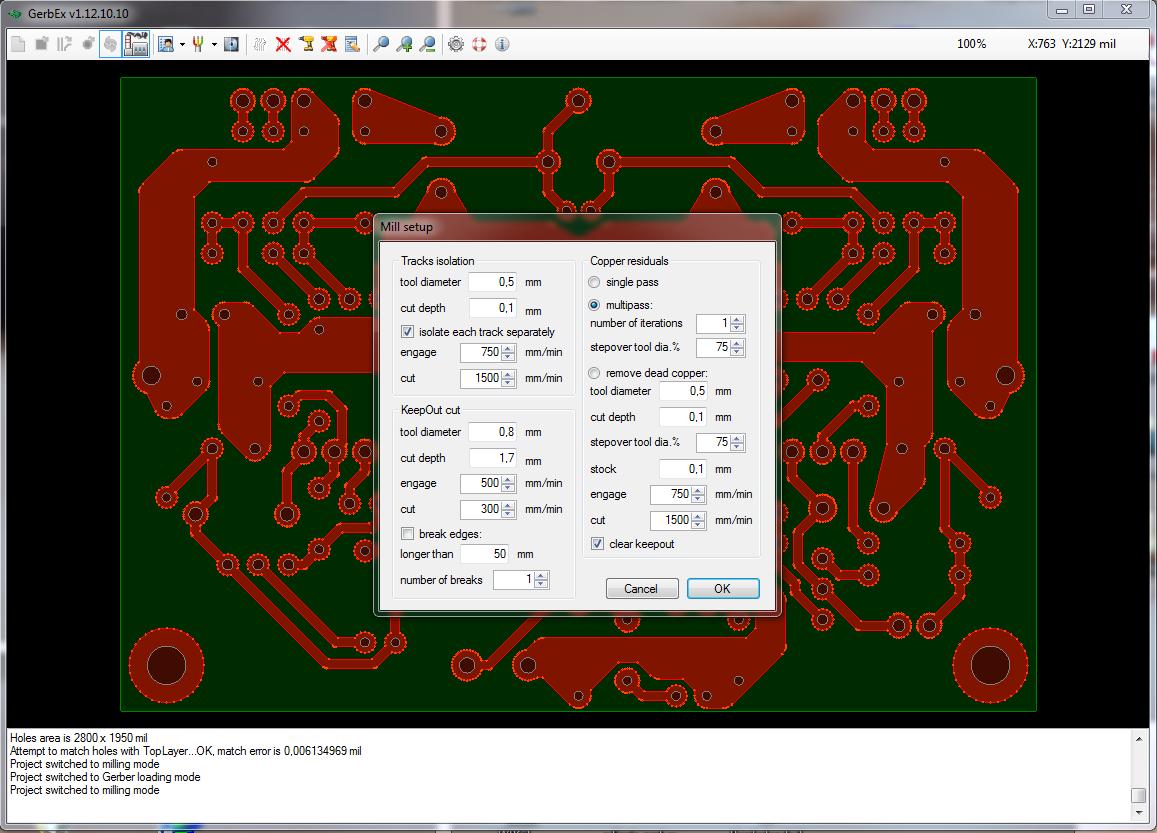The image size is (1157, 833).
Task: Click the blank page new project icon
Action: (18, 44)
